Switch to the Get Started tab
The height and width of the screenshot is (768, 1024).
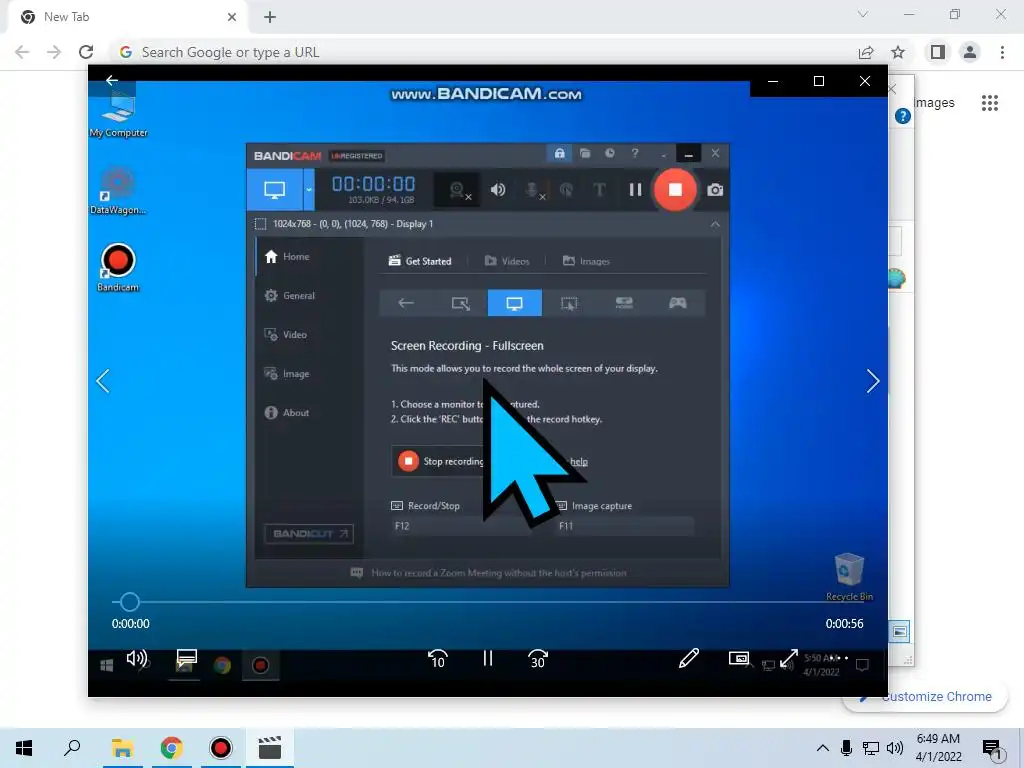coord(420,261)
